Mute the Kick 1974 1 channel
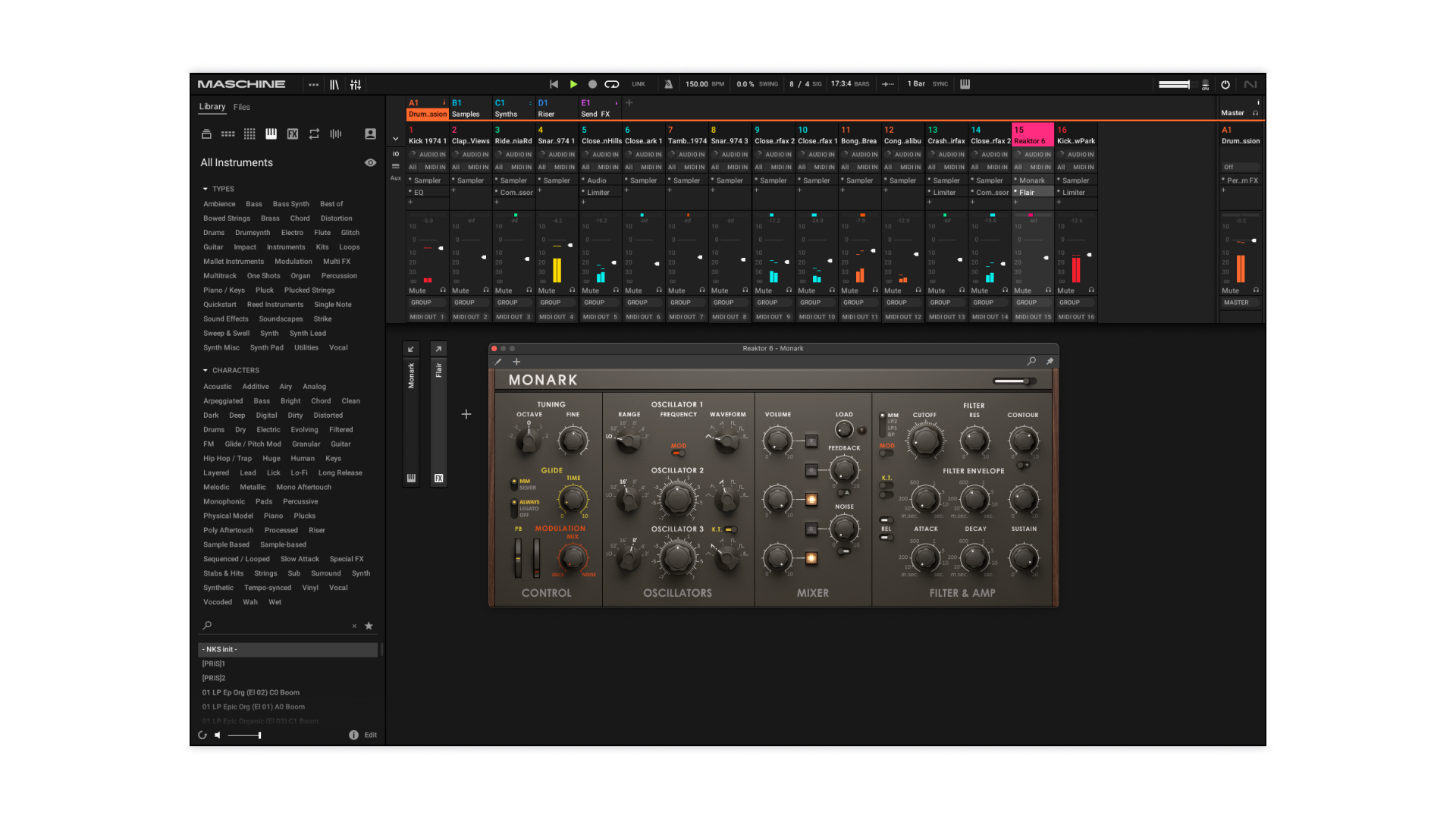This screenshot has width=1456, height=819. click(417, 290)
